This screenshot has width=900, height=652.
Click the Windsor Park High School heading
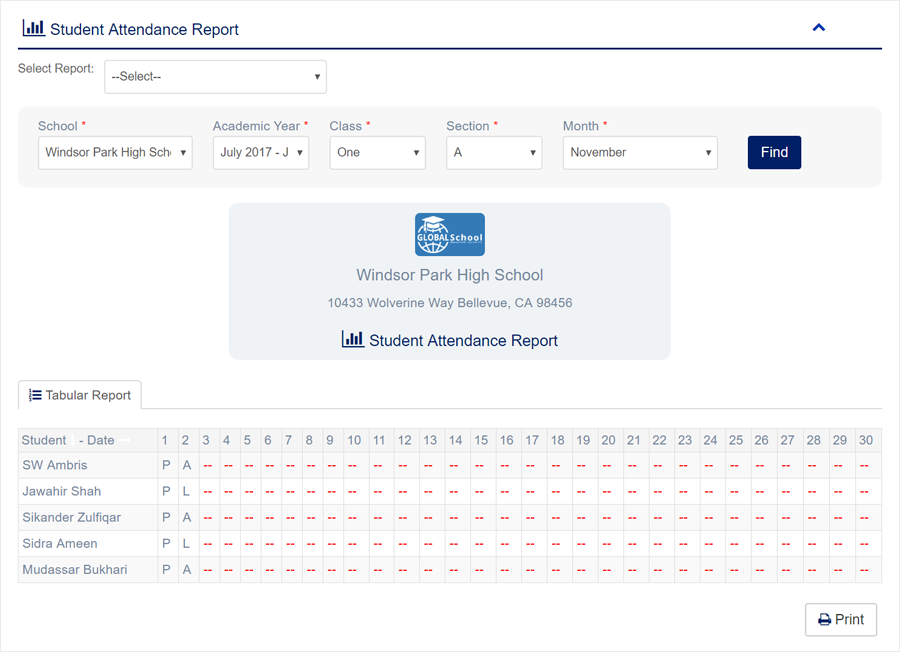pyautogui.click(x=450, y=275)
